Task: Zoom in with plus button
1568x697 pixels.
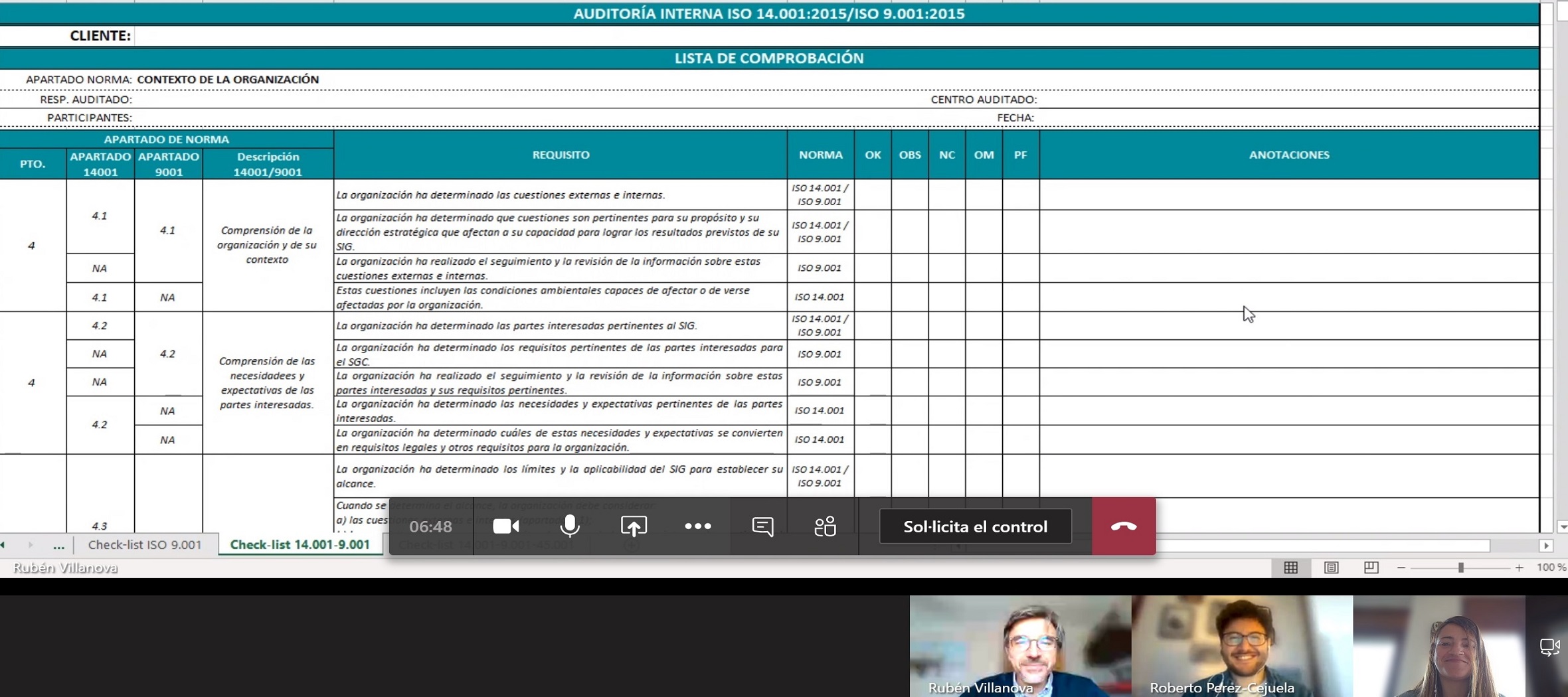Action: (x=1520, y=568)
